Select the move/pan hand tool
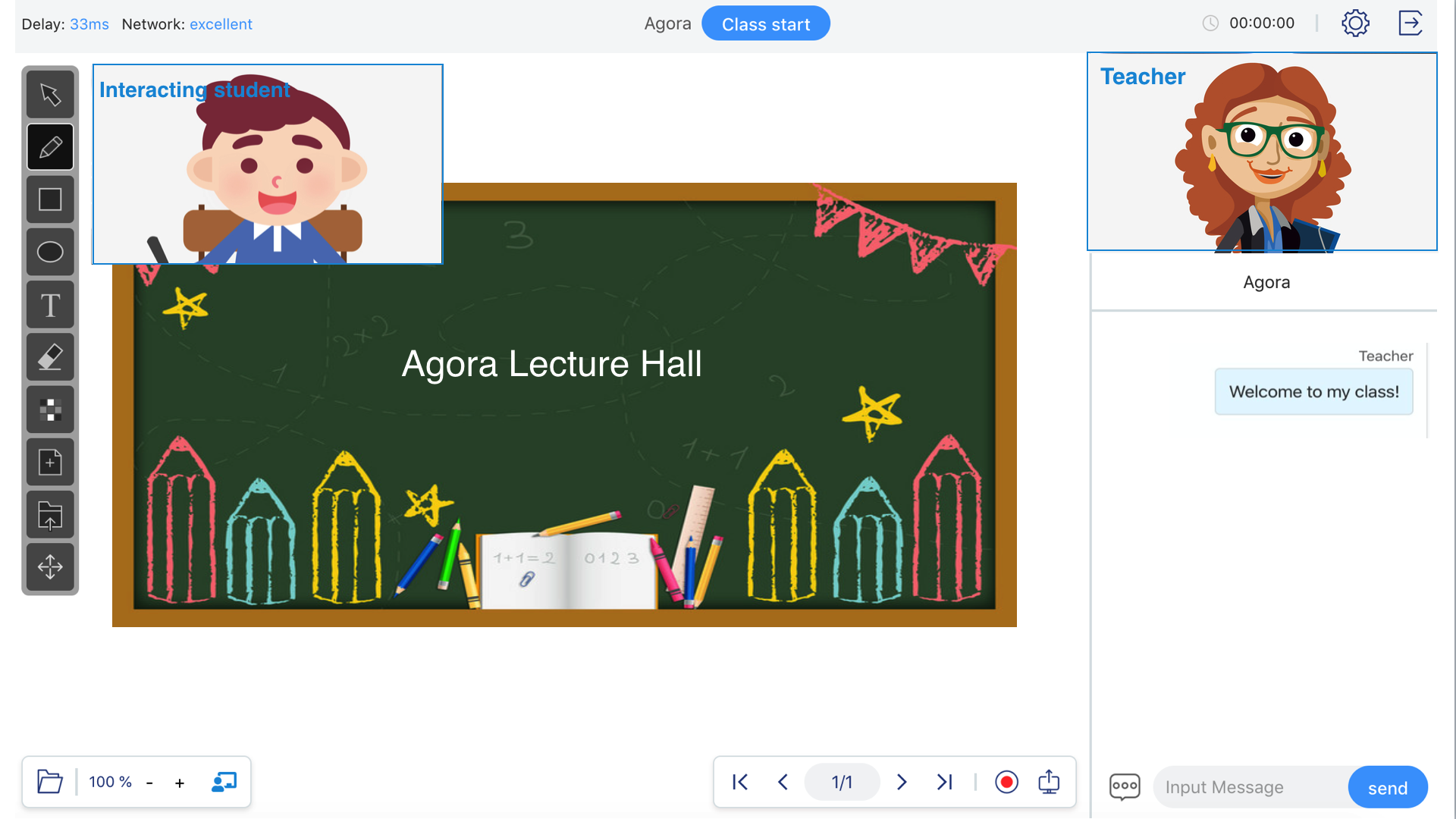Viewport: 1456px width, 819px height. pos(50,566)
